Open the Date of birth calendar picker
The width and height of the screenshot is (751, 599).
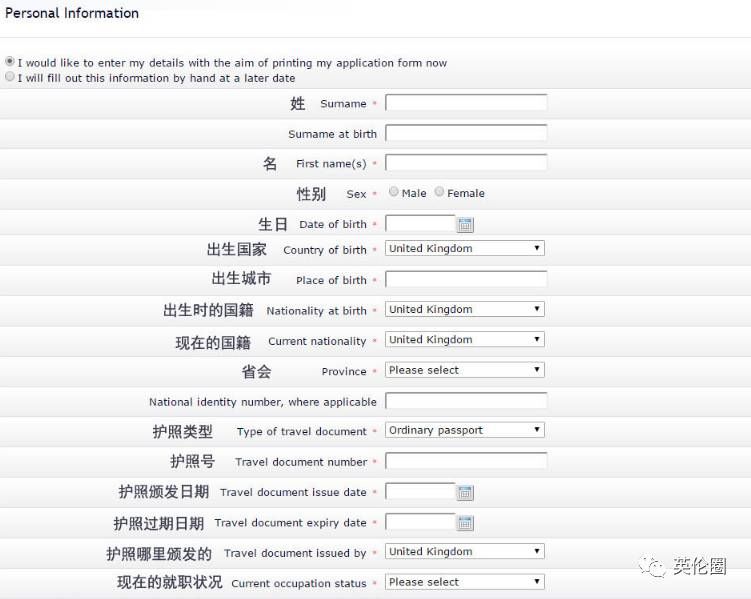[465, 225]
